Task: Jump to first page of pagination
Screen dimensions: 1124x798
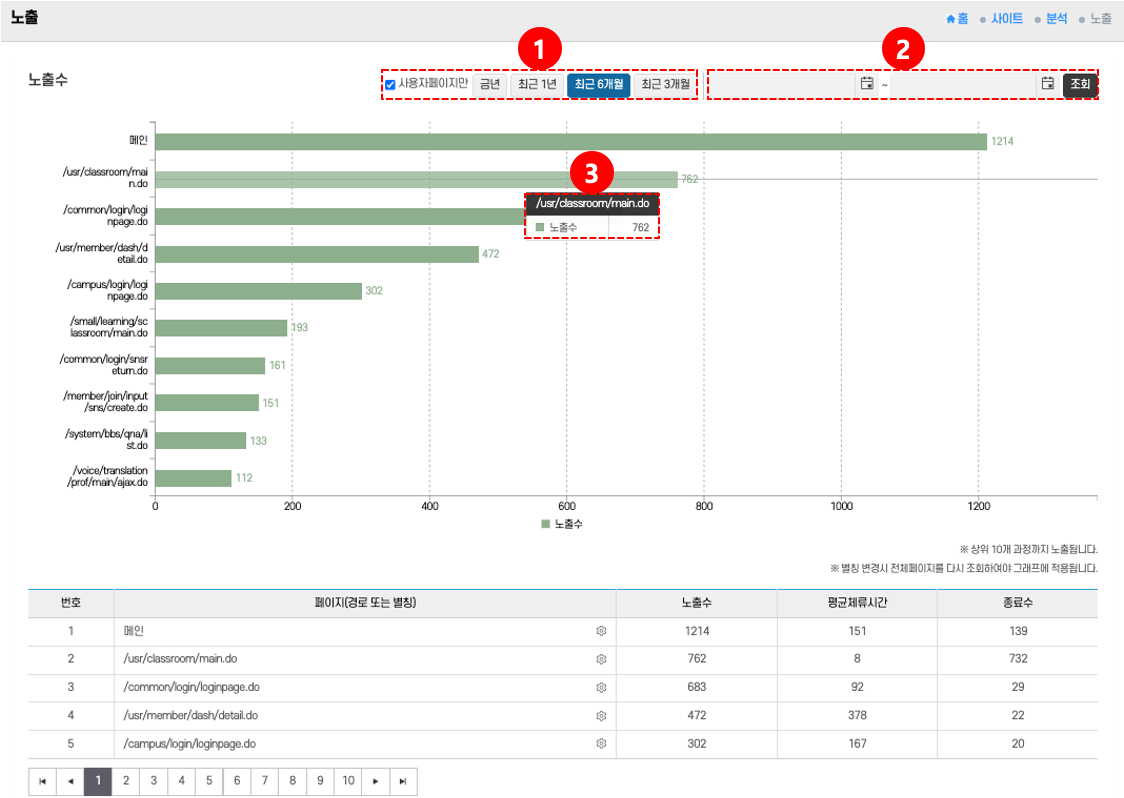Action: coord(42,782)
